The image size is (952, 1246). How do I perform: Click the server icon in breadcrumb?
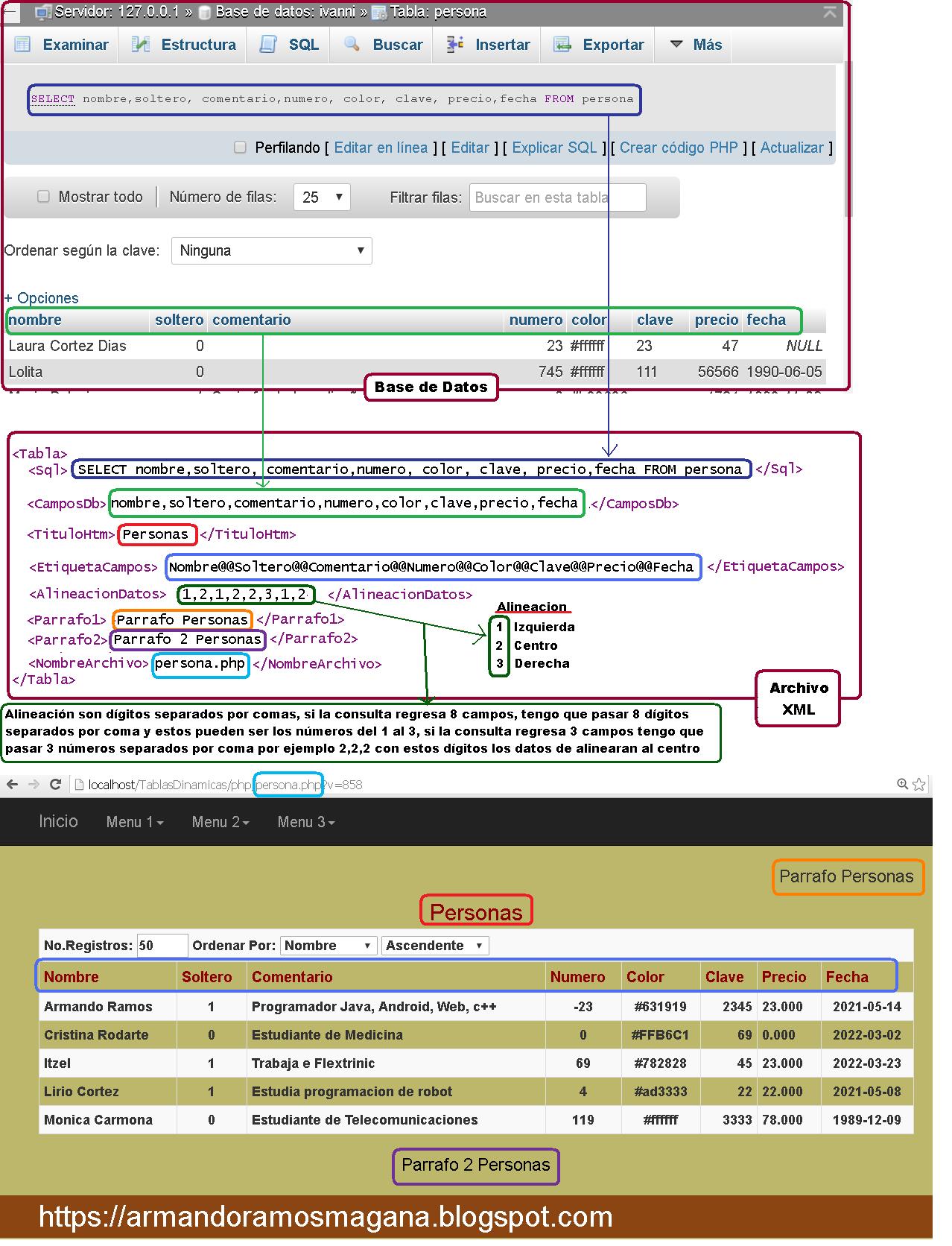[44, 12]
